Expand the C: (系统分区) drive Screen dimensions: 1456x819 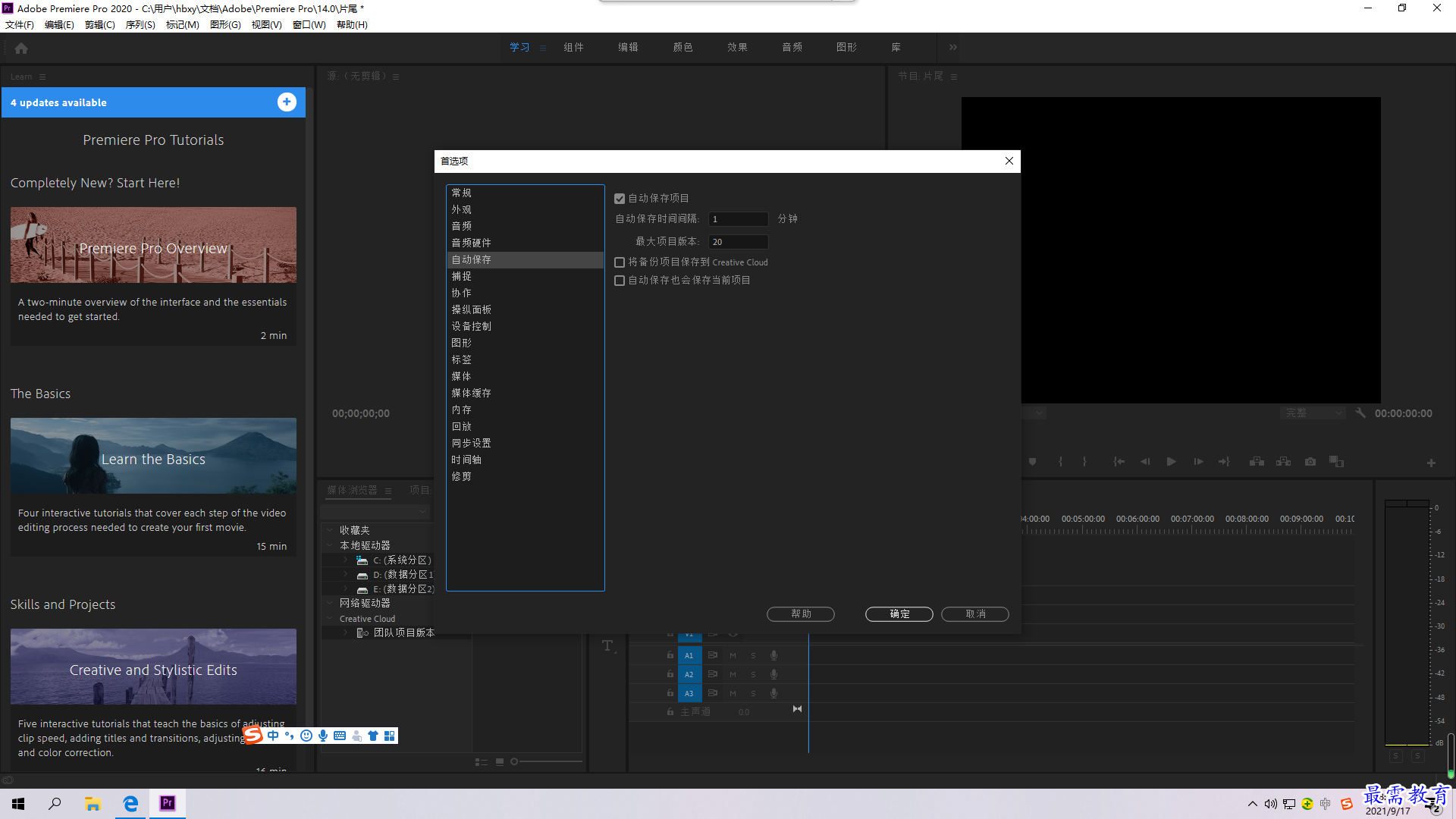click(x=346, y=560)
